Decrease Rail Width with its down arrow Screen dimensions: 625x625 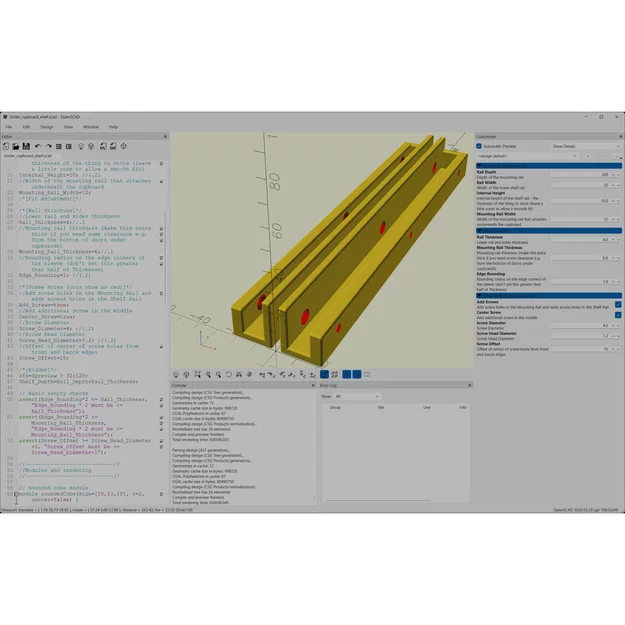pos(619,185)
